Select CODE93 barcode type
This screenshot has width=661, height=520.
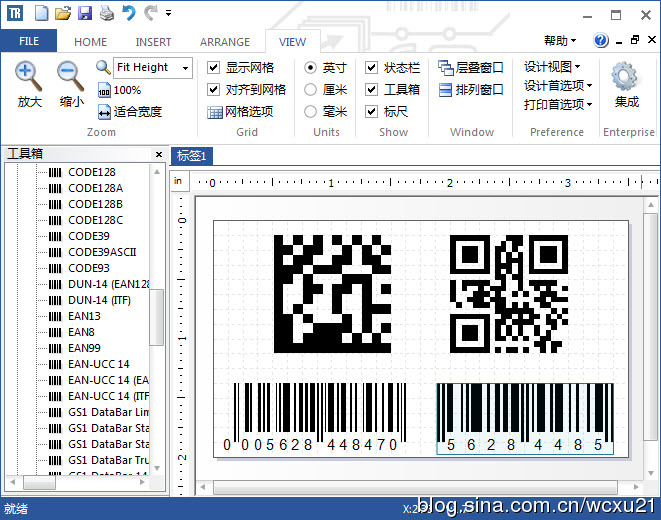pos(89,268)
